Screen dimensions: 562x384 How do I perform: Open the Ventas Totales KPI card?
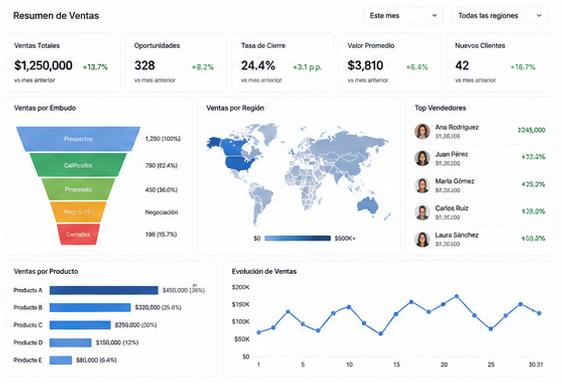click(x=63, y=63)
